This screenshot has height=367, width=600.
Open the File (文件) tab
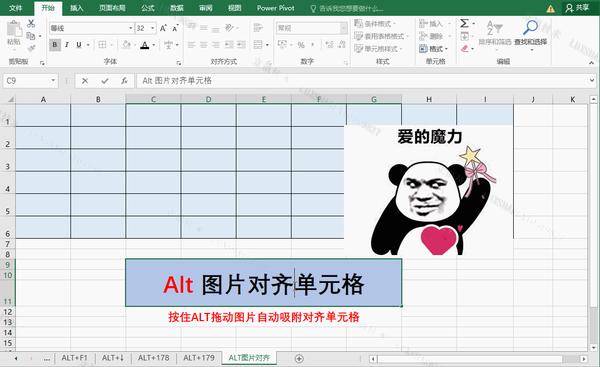coord(16,8)
